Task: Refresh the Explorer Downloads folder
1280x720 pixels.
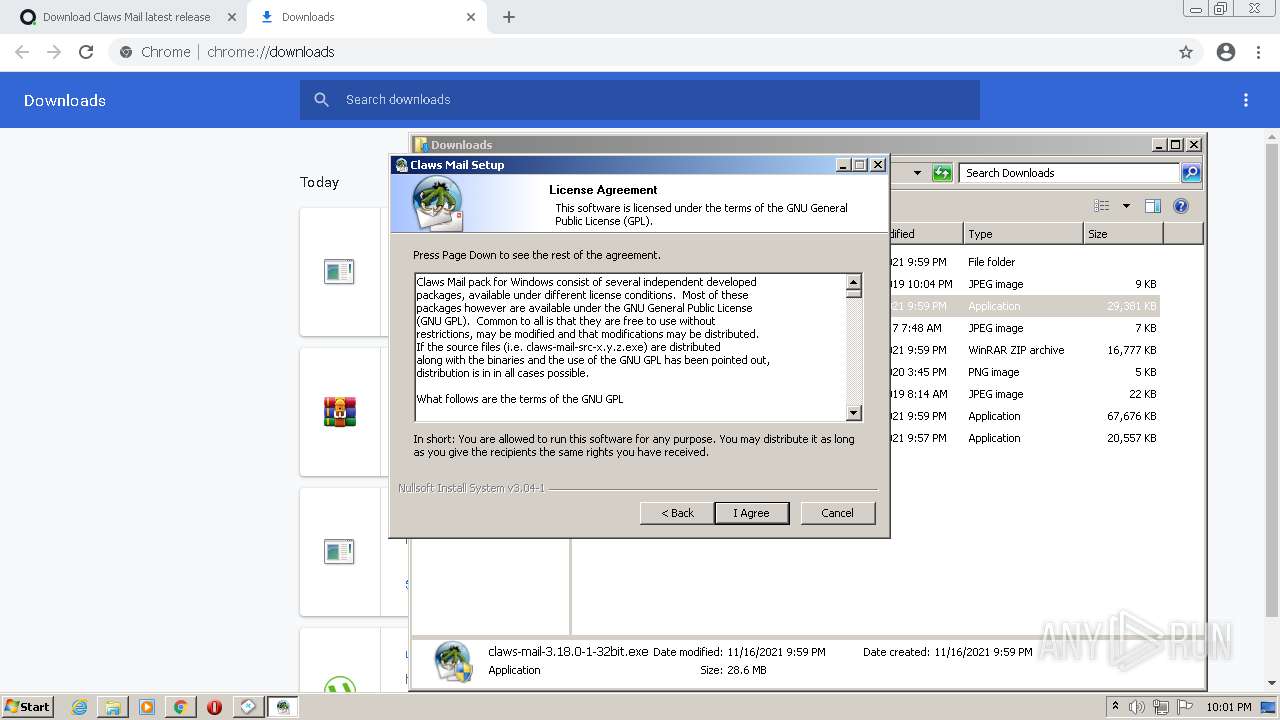Action: point(941,173)
